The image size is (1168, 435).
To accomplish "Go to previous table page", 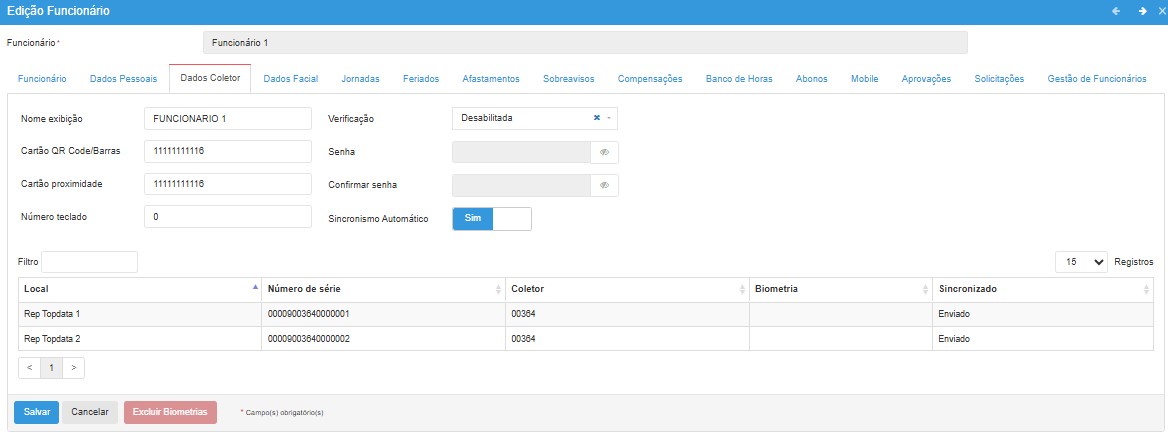I will [x=29, y=368].
